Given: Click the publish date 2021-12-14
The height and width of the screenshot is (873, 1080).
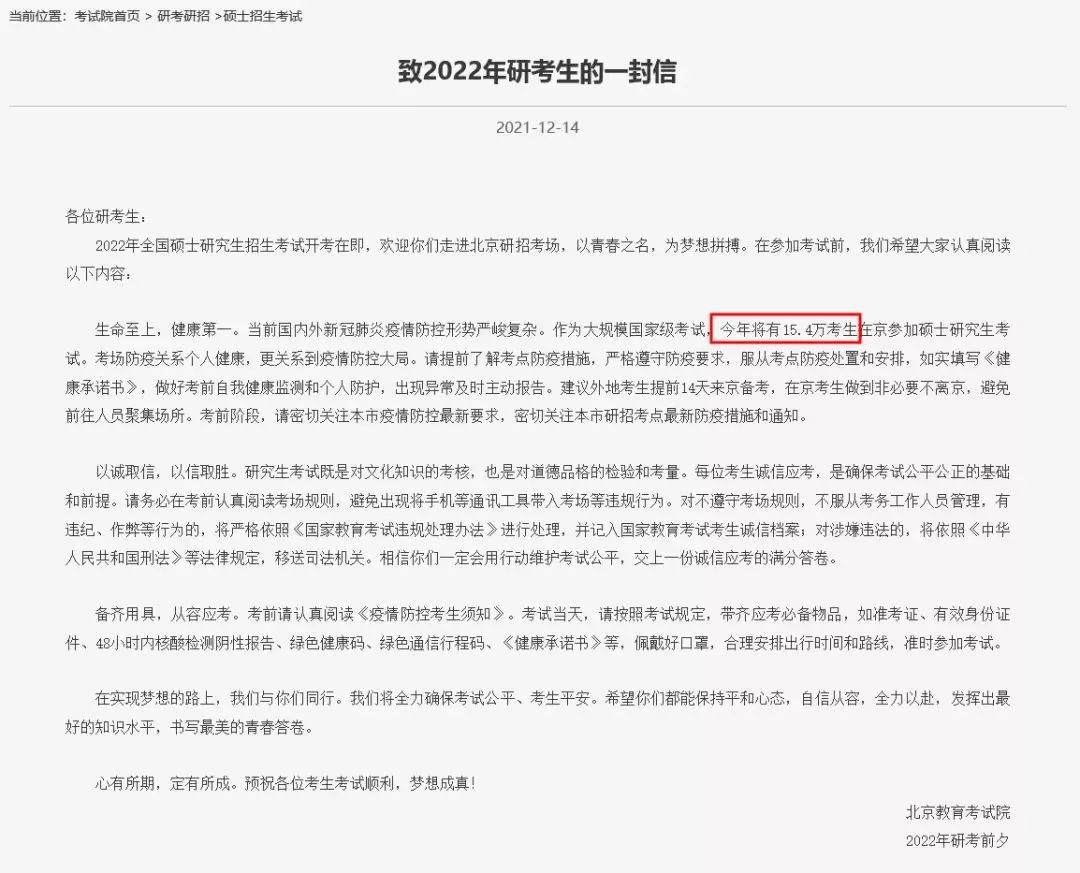Looking at the screenshot, I should coord(537,127).
